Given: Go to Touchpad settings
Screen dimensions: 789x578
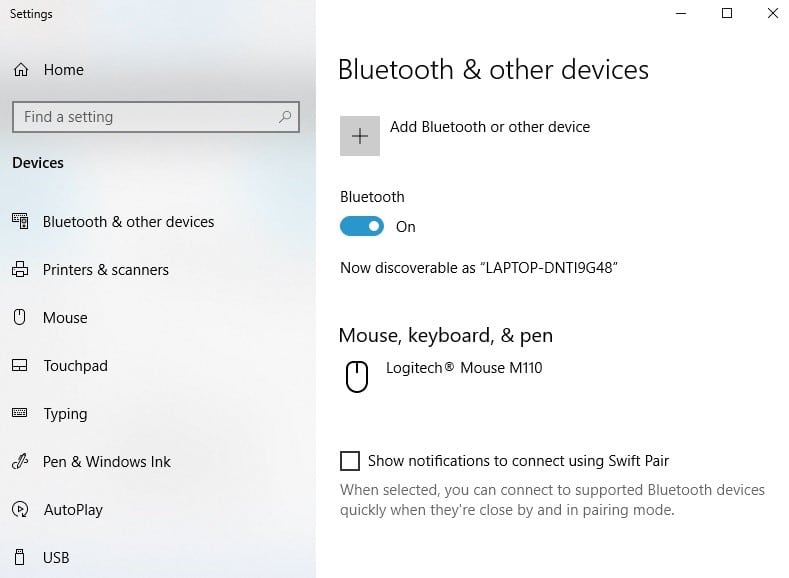Looking at the screenshot, I should tap(75, 366).
